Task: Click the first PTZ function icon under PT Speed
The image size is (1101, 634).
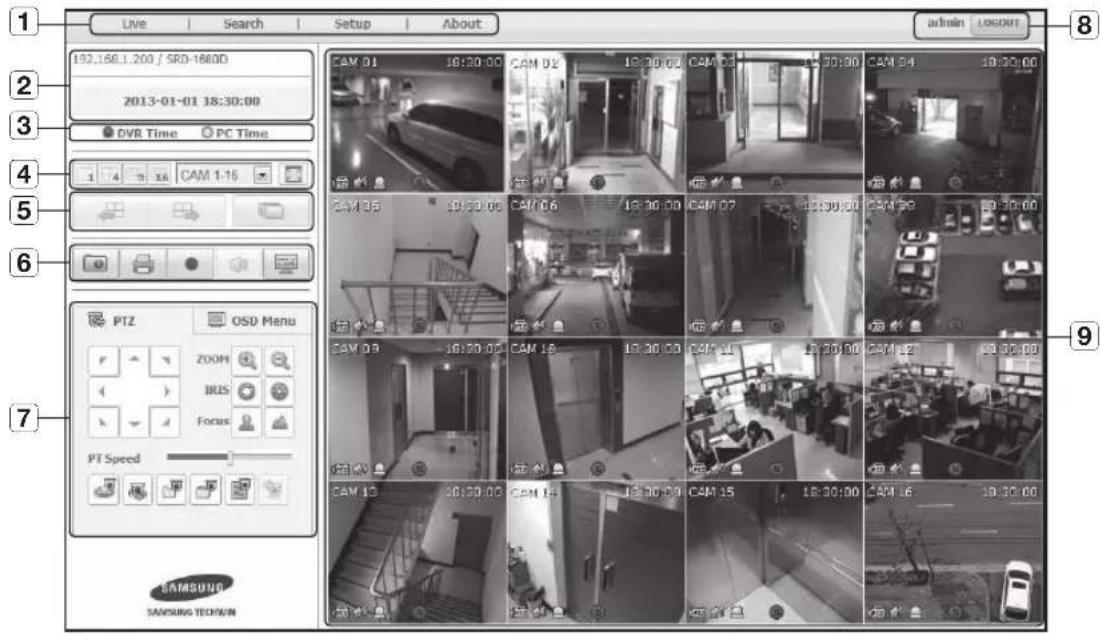Action: click(104, 489)
